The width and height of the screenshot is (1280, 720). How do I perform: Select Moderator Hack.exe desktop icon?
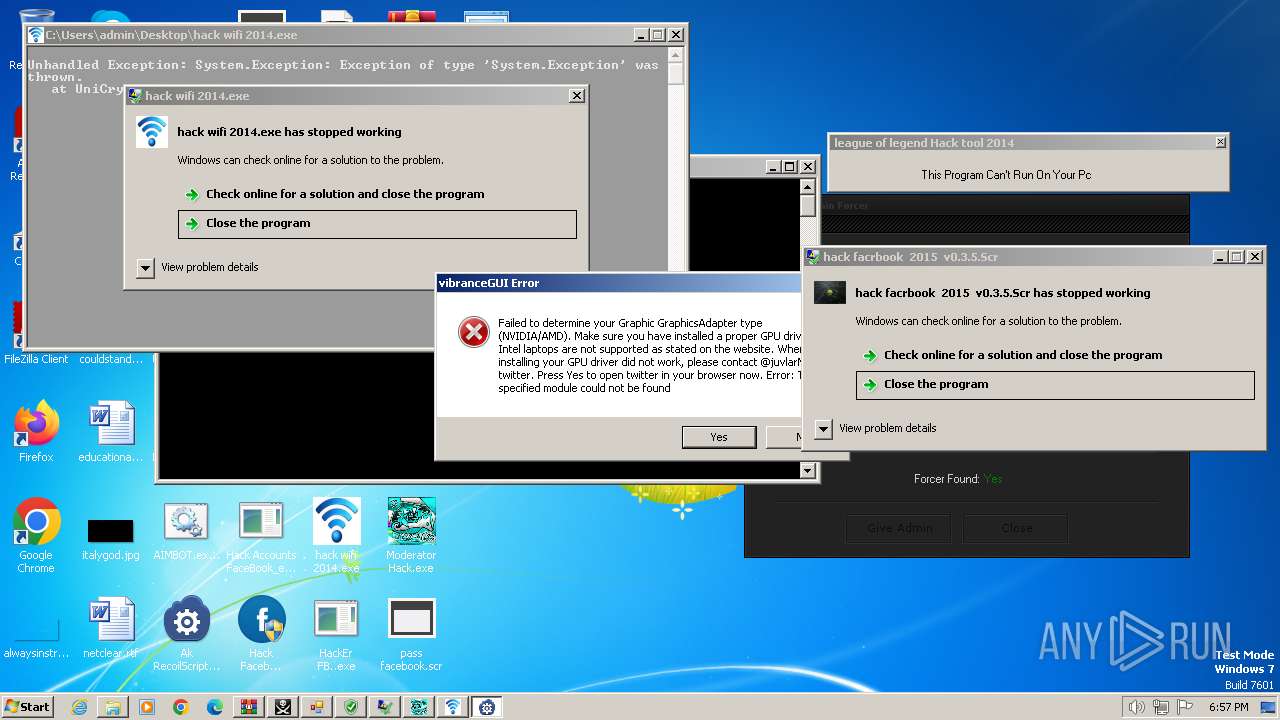coord(411,536)
